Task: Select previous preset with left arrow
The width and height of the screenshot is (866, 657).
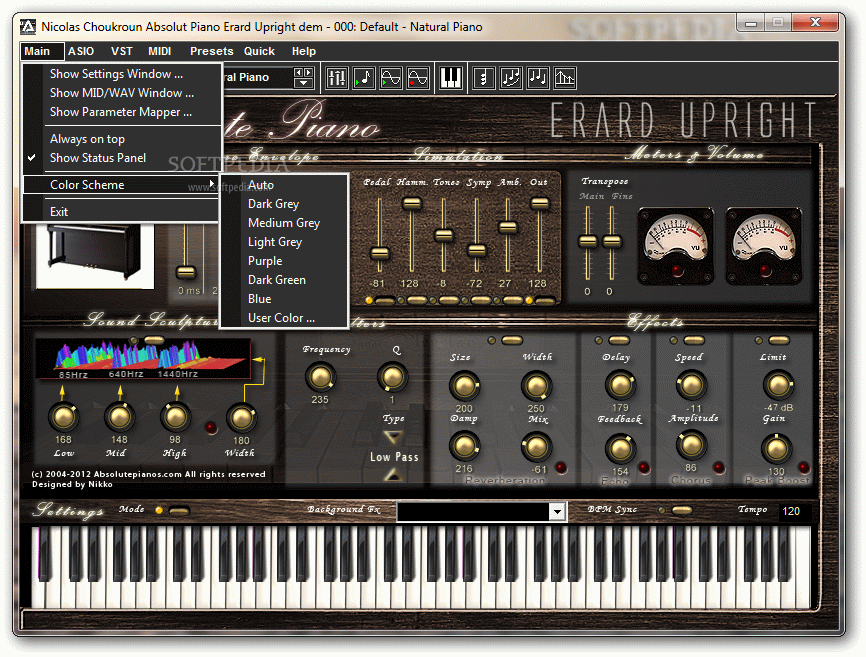Action: (x=299, y=72)
